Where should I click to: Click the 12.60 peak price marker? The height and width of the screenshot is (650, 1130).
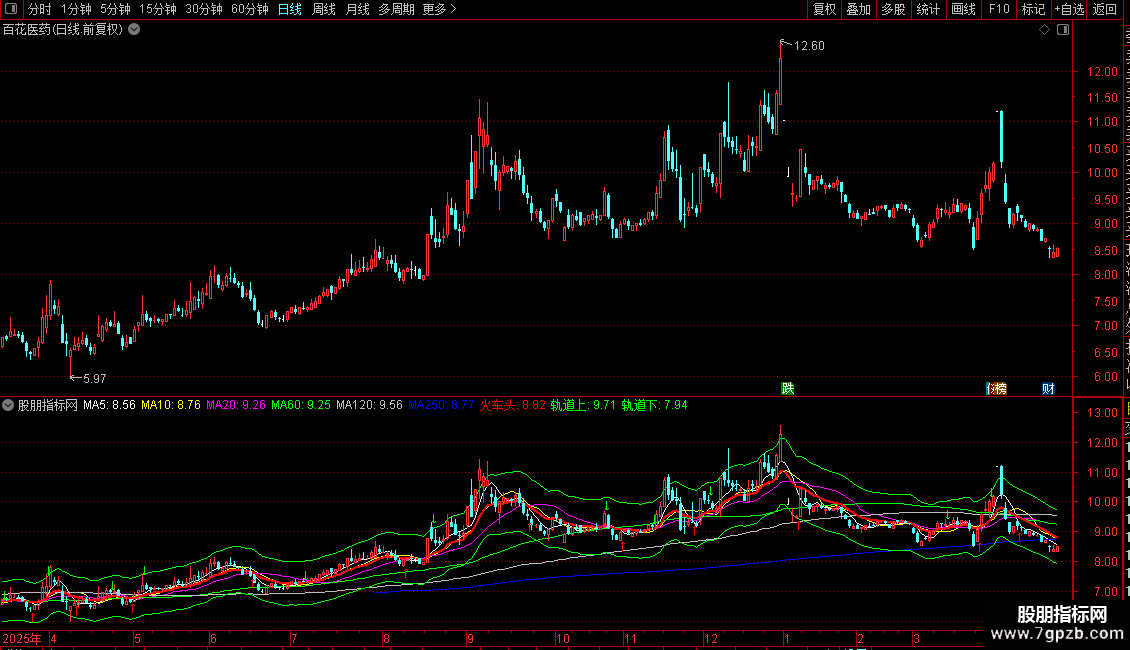[x=809, y=45]
